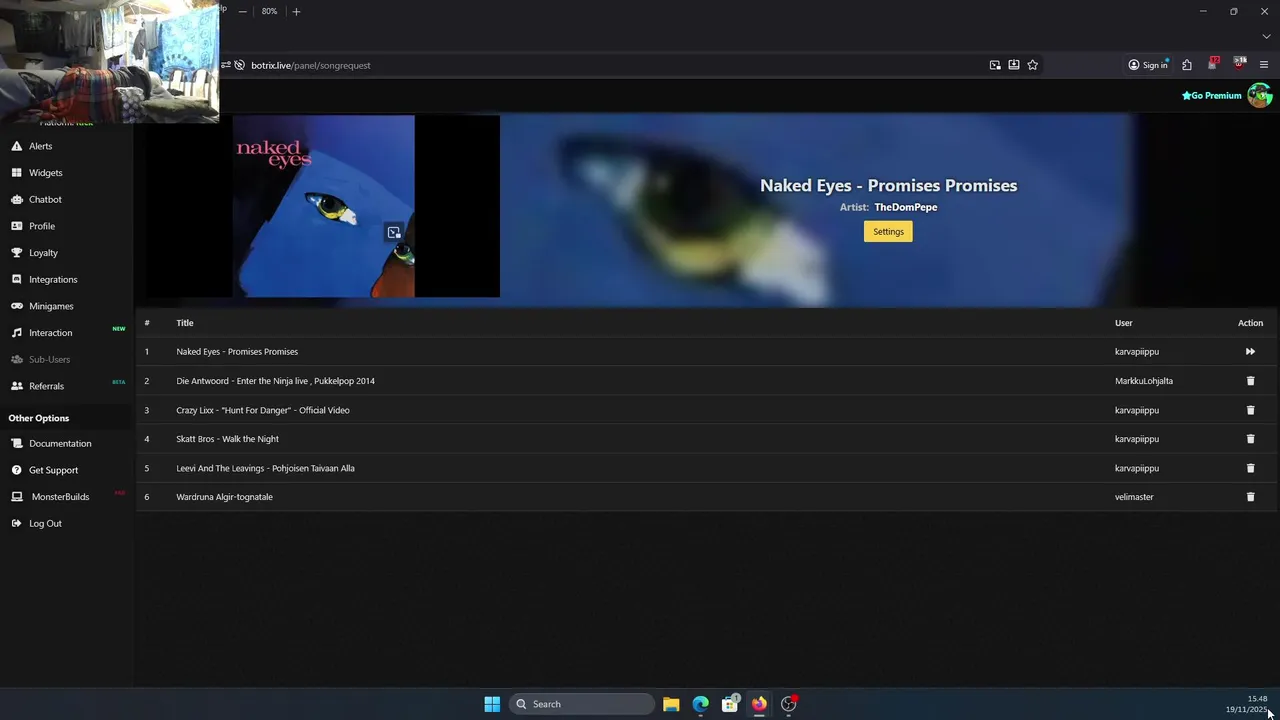Delete the Die Antwoord song request

[x=1250, y=381]
